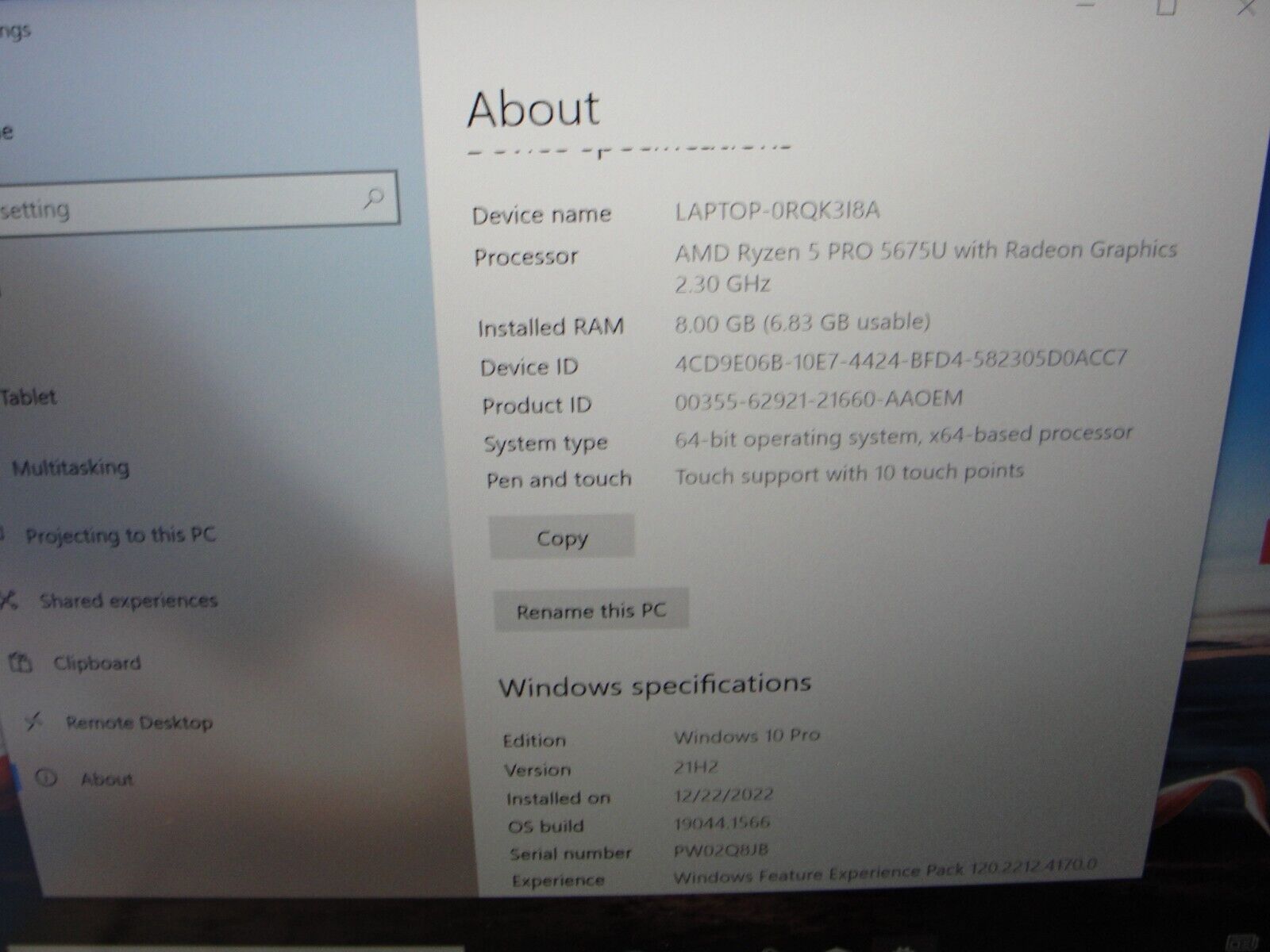
Task: Click the About page title
Action: click(x=533, y=109)
